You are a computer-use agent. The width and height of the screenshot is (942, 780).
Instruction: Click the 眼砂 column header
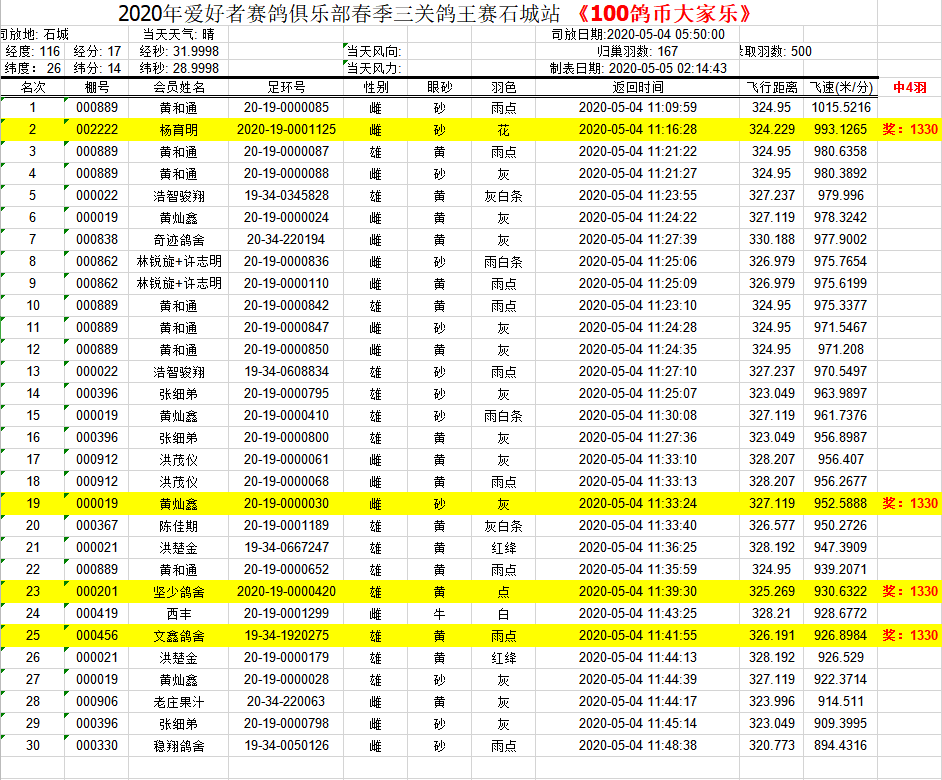point(440,88)
